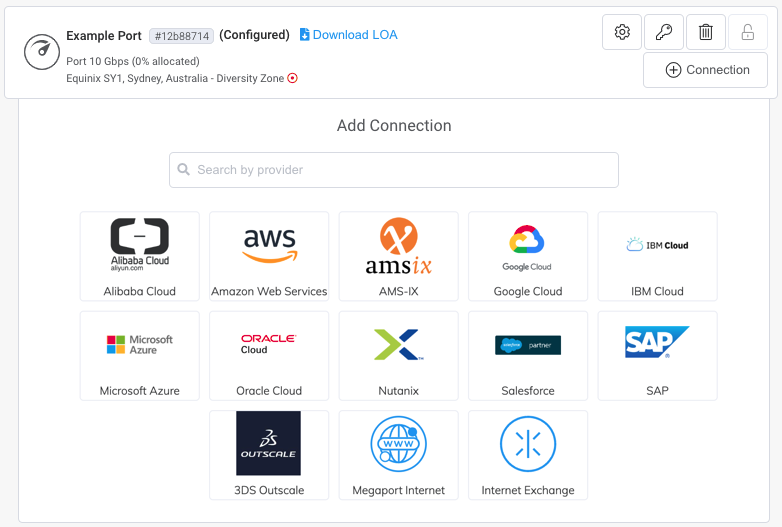The image size is (782, 527).
Task: Click the Nutanix provider icon
Action: point(398,345)
